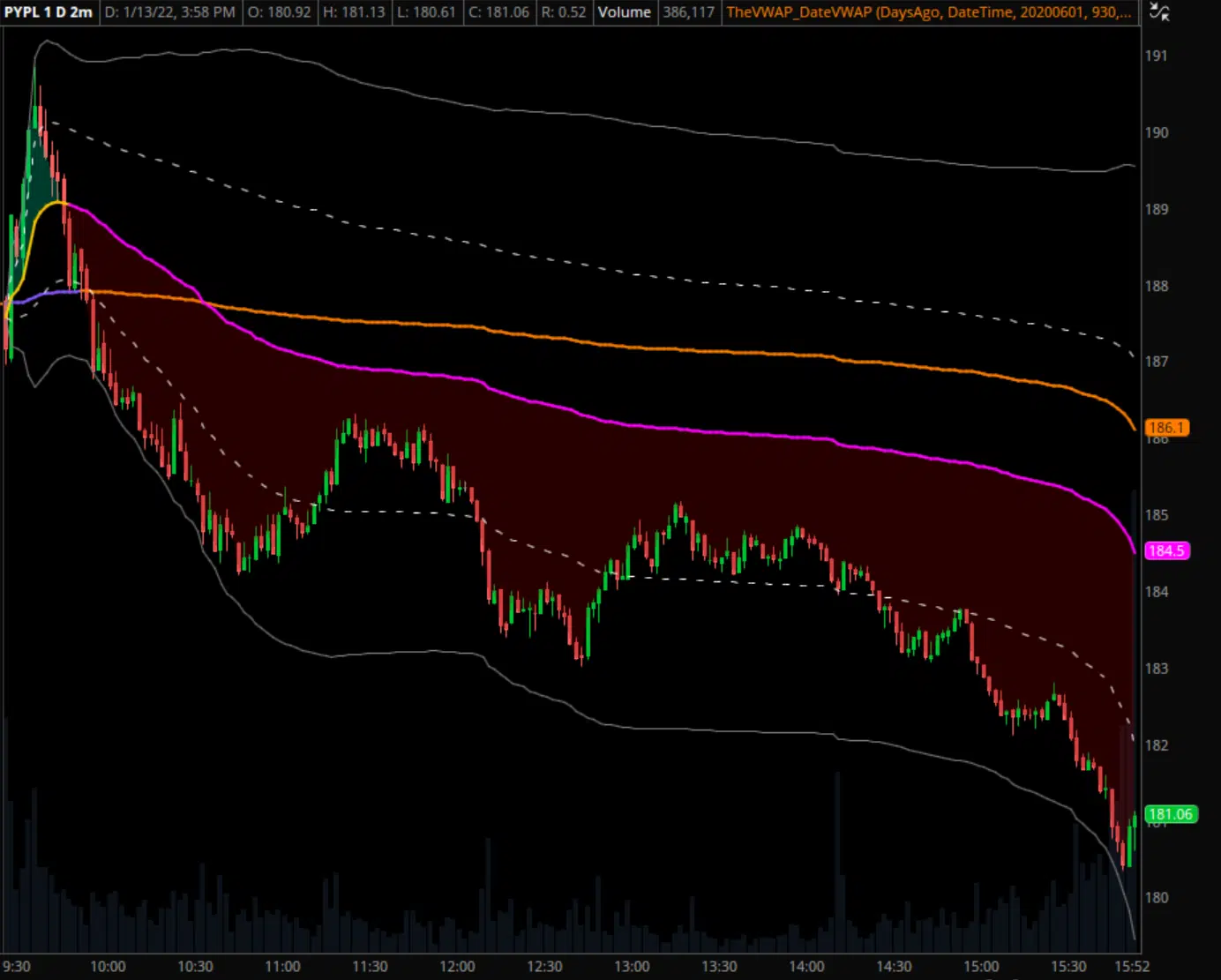Image resolution: width=1221 pixels, height=980 pixels.
Task: Click the 188 price axis label
Action: [1157, 286]
